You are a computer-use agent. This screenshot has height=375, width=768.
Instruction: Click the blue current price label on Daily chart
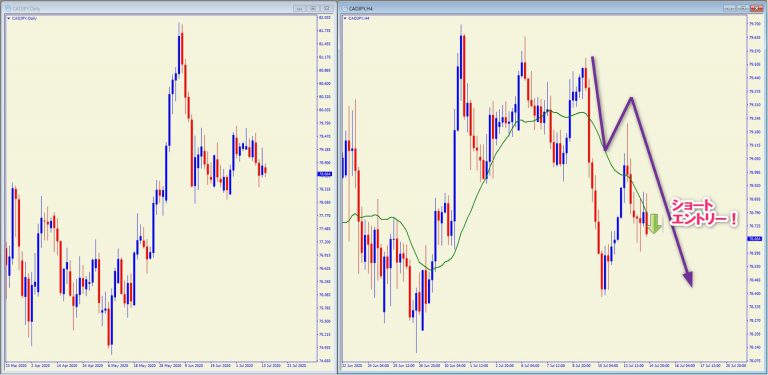pyautogui.click(x=325, y=174)
